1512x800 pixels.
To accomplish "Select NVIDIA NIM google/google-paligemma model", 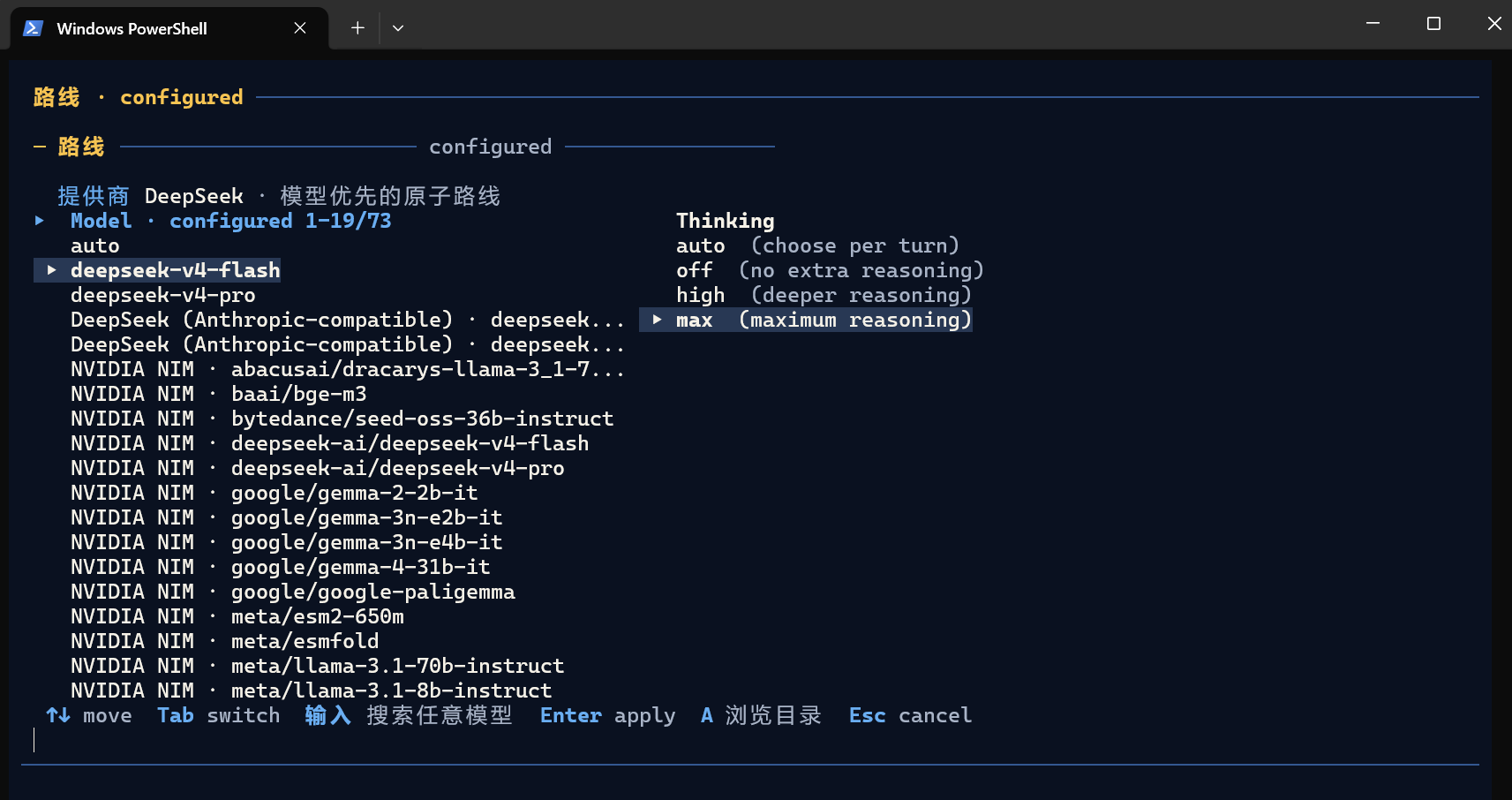I will coord(292,592).
